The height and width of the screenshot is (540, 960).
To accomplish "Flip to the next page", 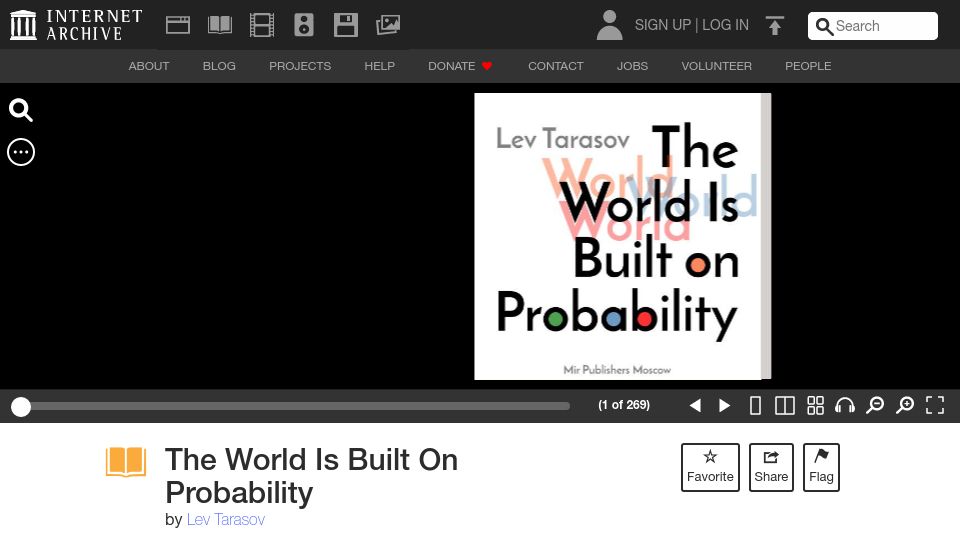I will click(724, 405).
